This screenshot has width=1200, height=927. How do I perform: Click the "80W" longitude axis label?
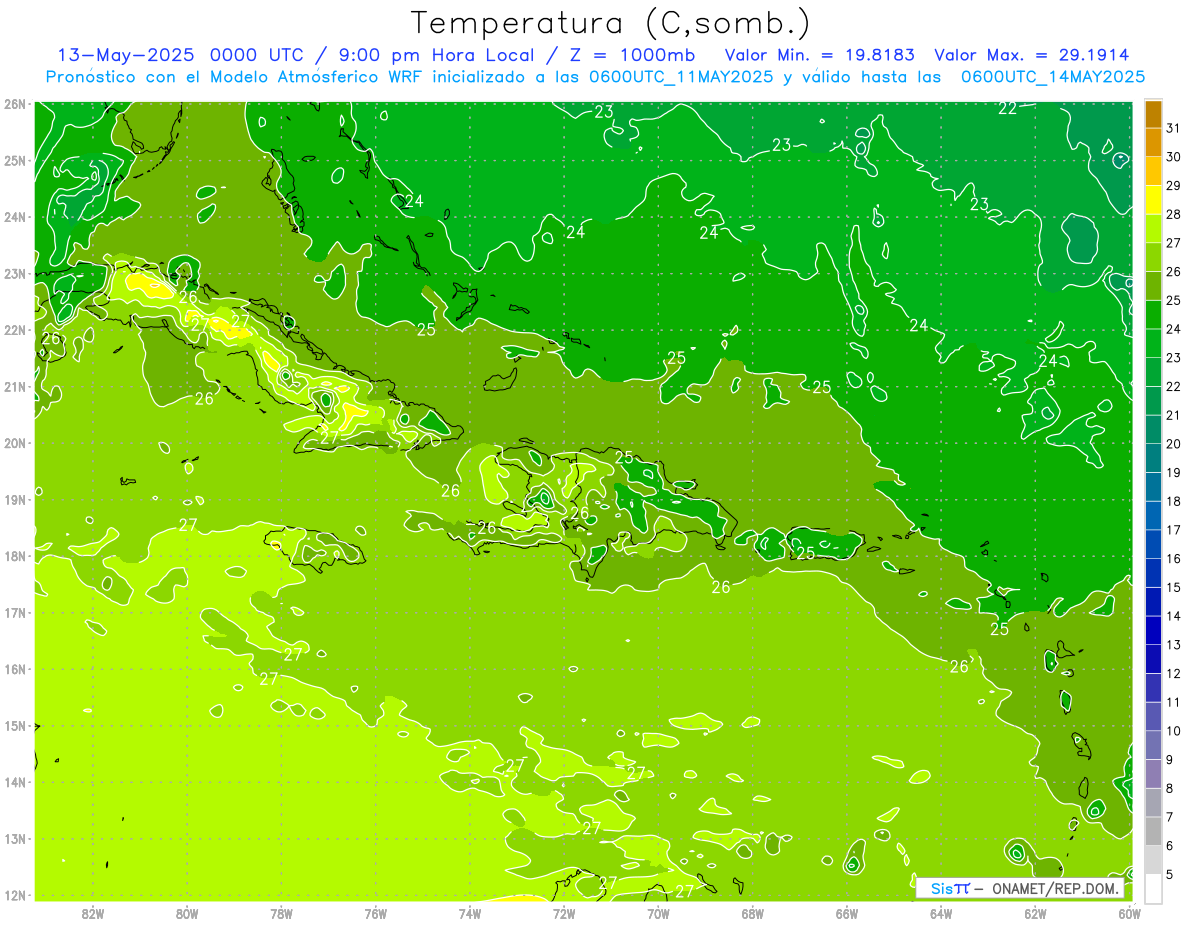point(187,913)
